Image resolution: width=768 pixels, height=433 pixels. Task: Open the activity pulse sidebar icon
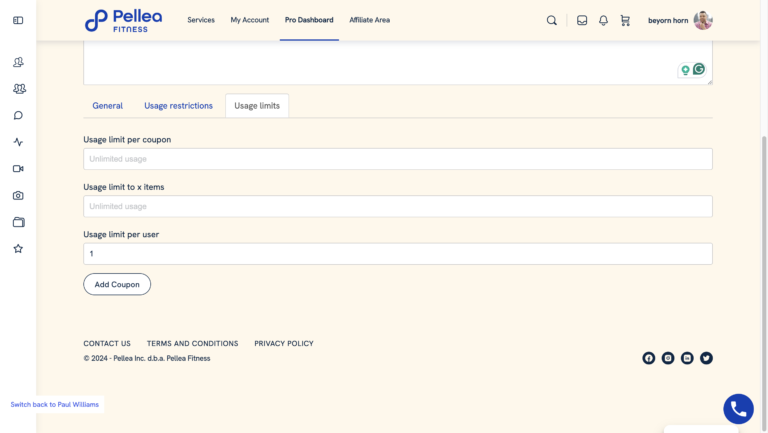coord(18,142)
